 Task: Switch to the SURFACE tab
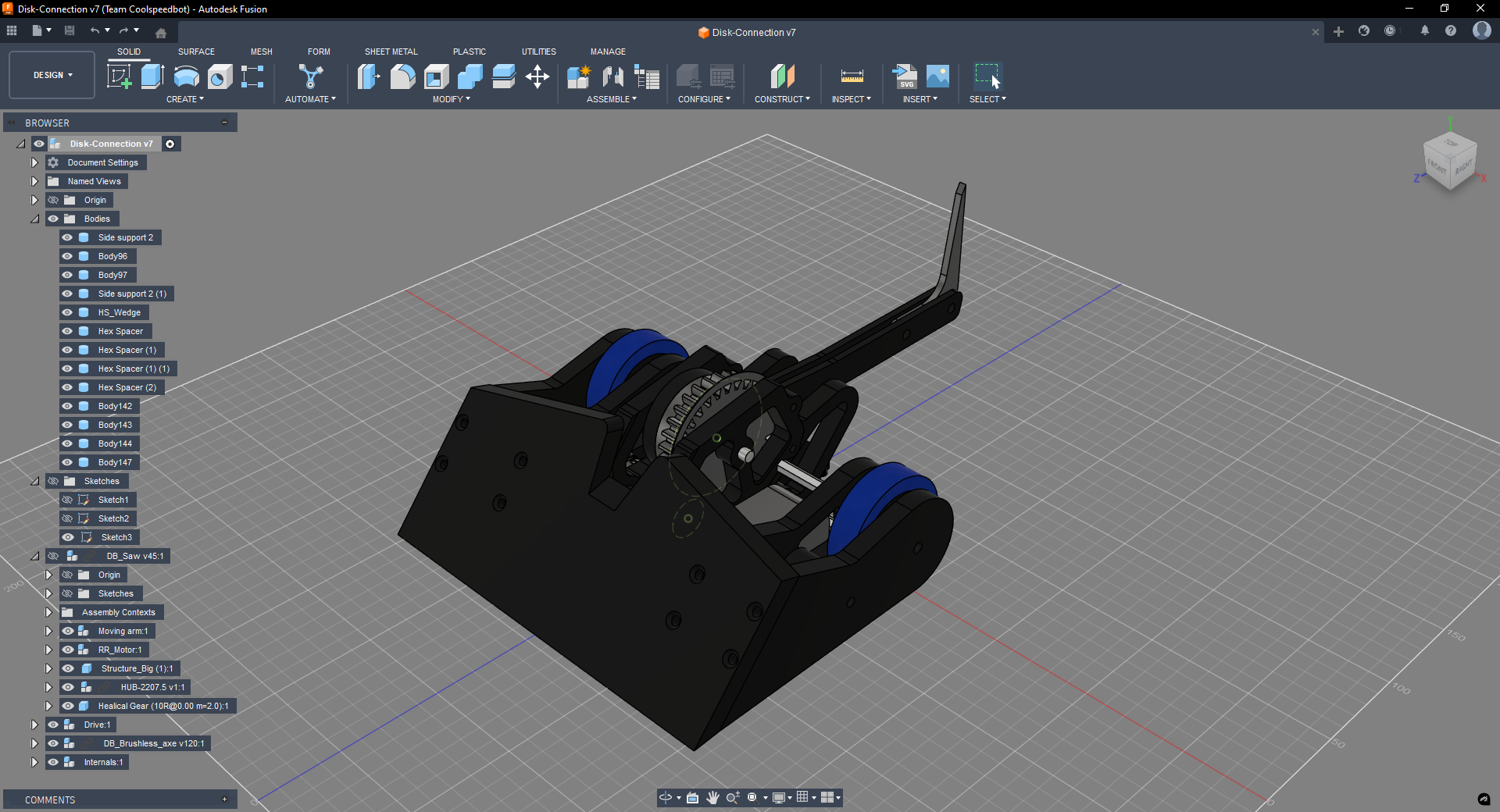196,52
